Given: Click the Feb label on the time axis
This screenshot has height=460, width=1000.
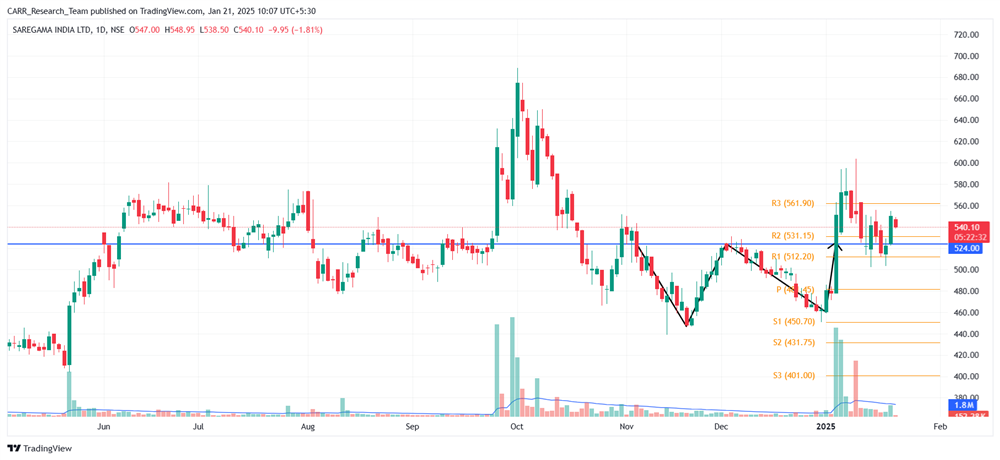Looking at the screenshot, I should 939,425.
